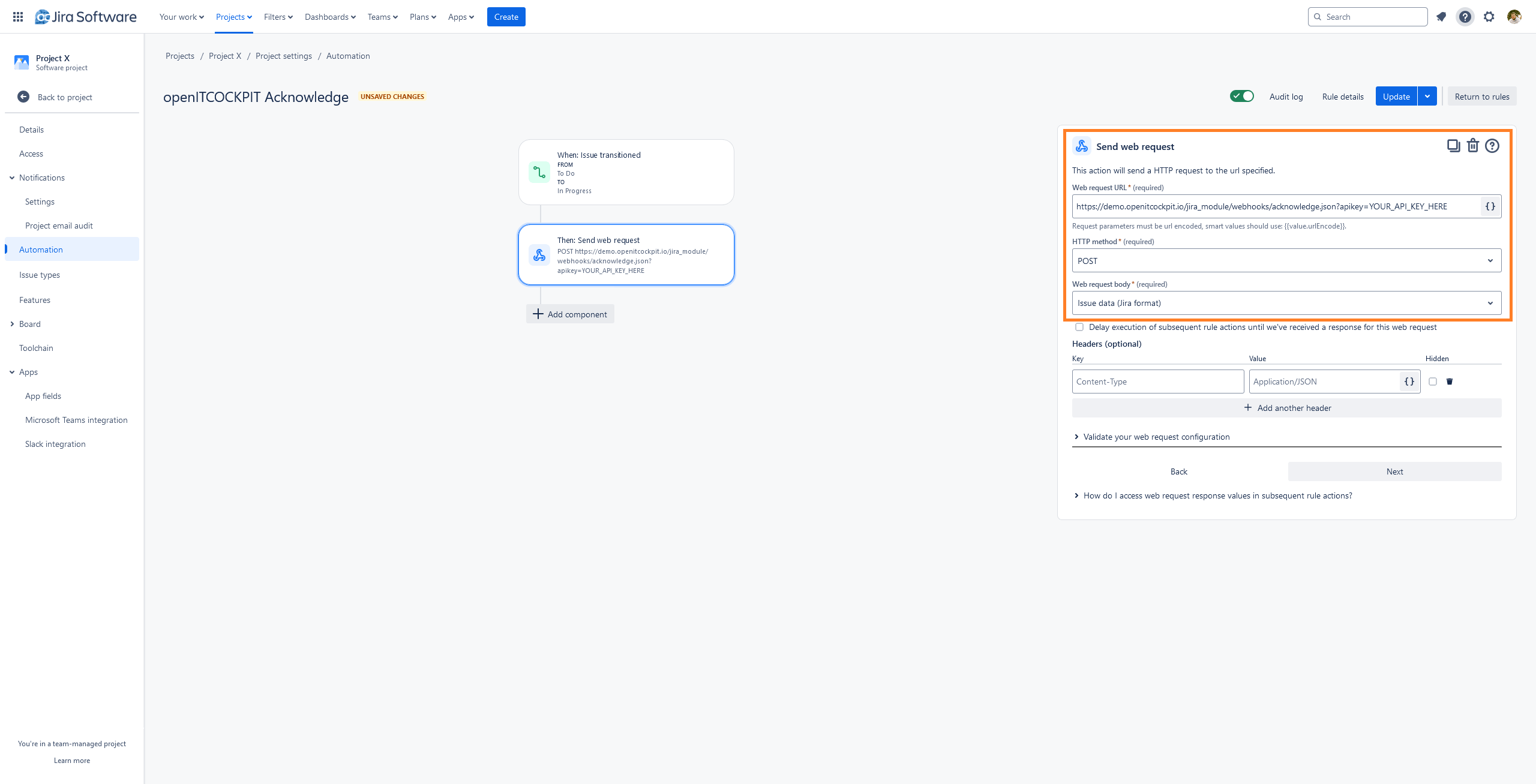Open help for Send web request action
Image resolution: width=1536 pixels, height=784 pixels.
click(1492, 146)
